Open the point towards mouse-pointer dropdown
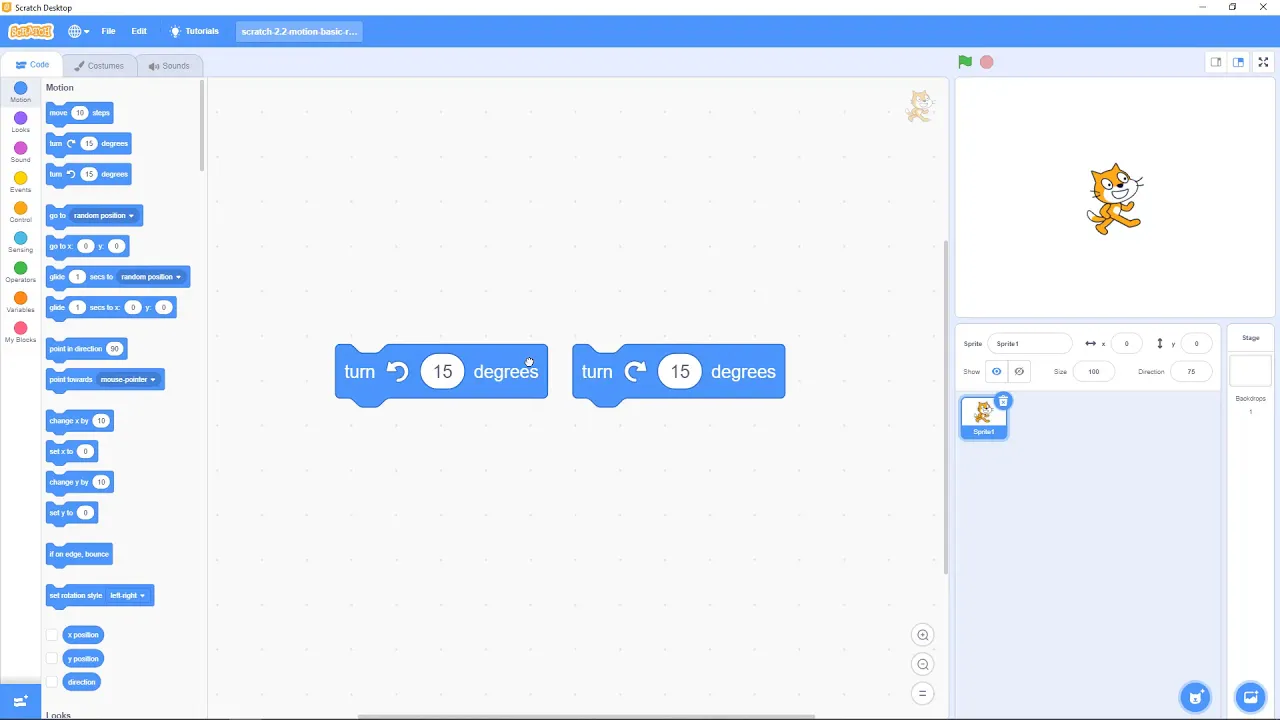This screenshot has height=720, width=1280. pyautogui.click(x=128, y=380)
